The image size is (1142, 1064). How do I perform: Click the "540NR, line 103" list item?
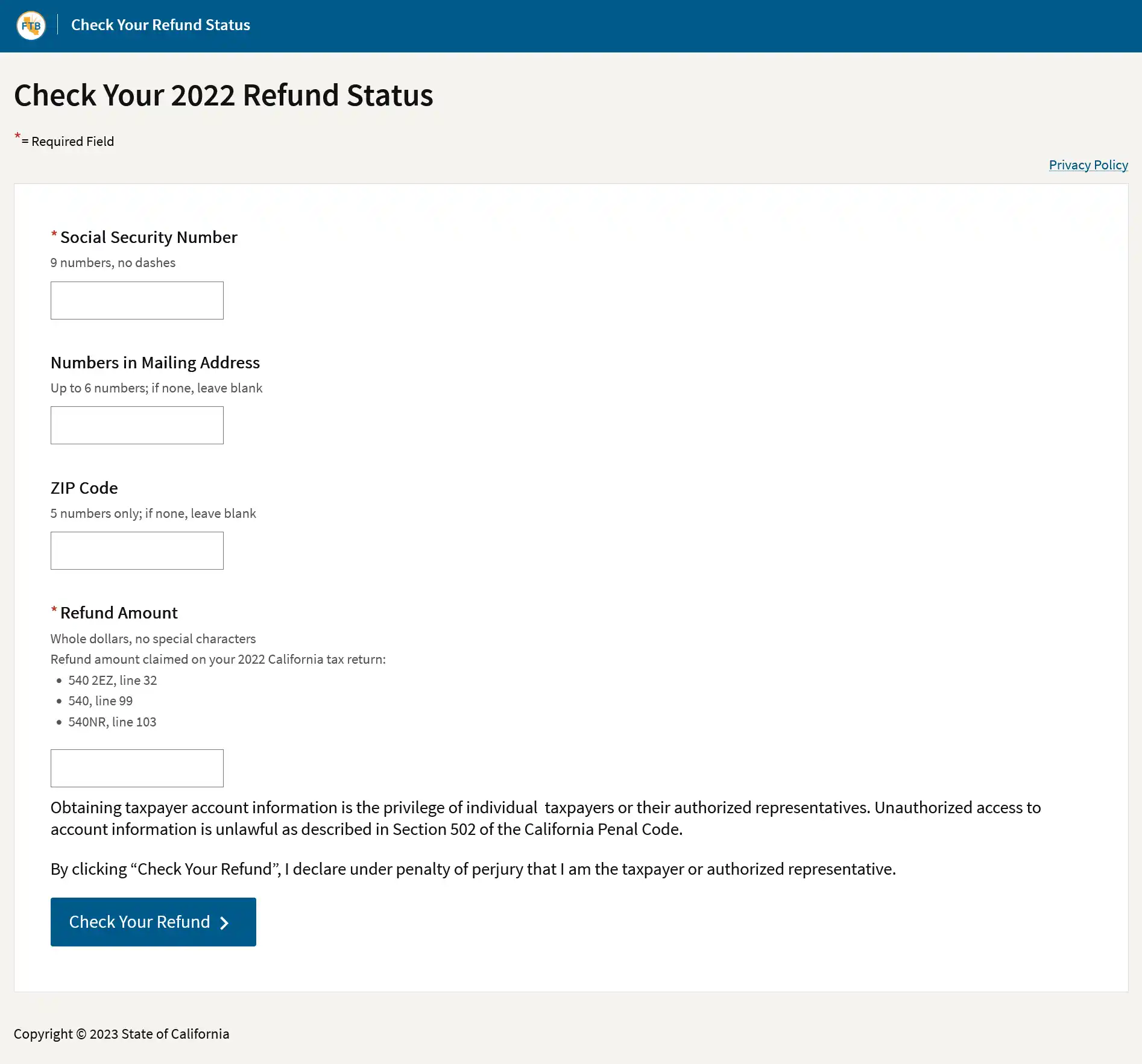click(x=112, y=722)
